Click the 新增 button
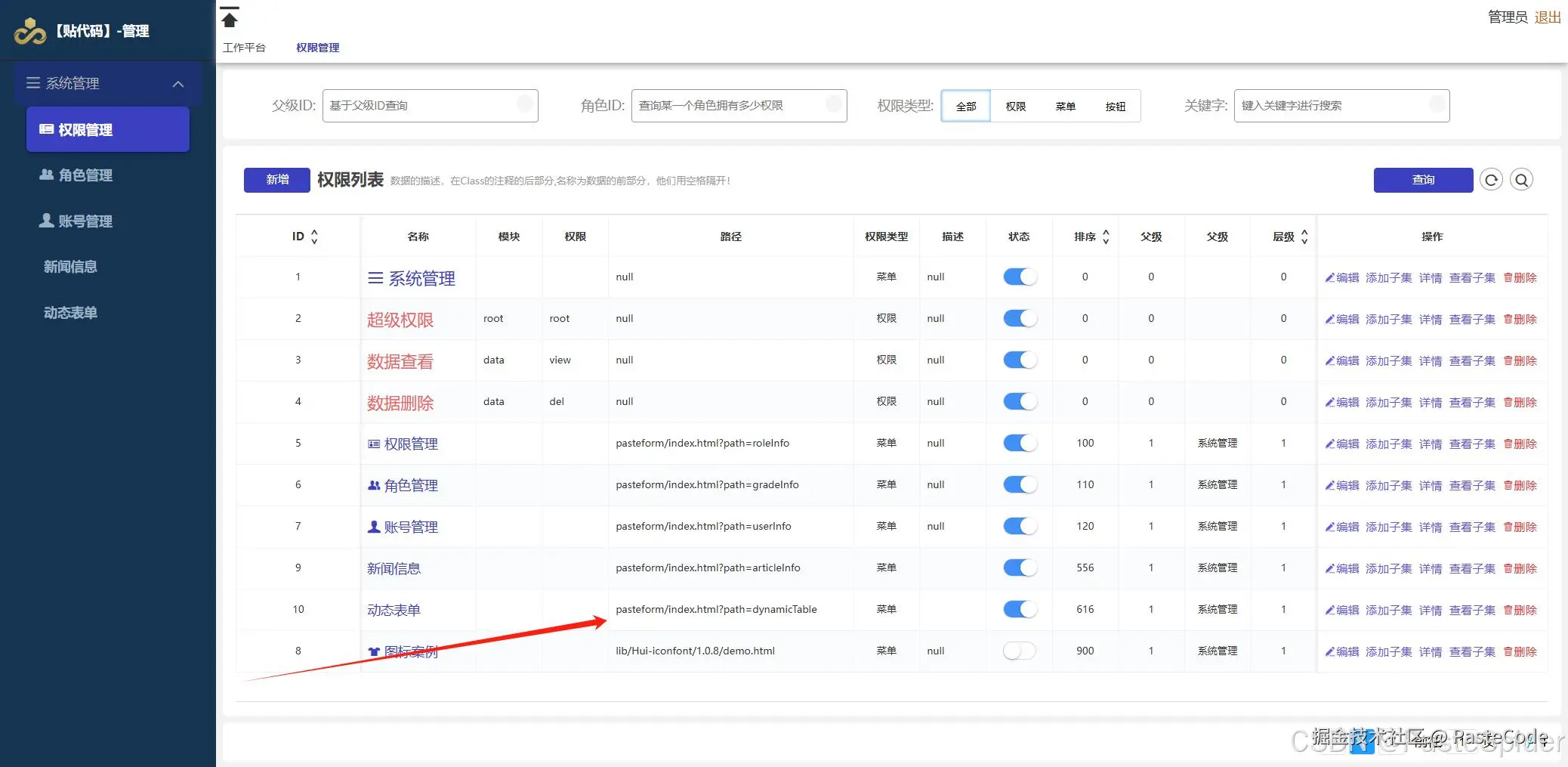The height and width of the screenshot is (767, 1568). tap(277, 180)
